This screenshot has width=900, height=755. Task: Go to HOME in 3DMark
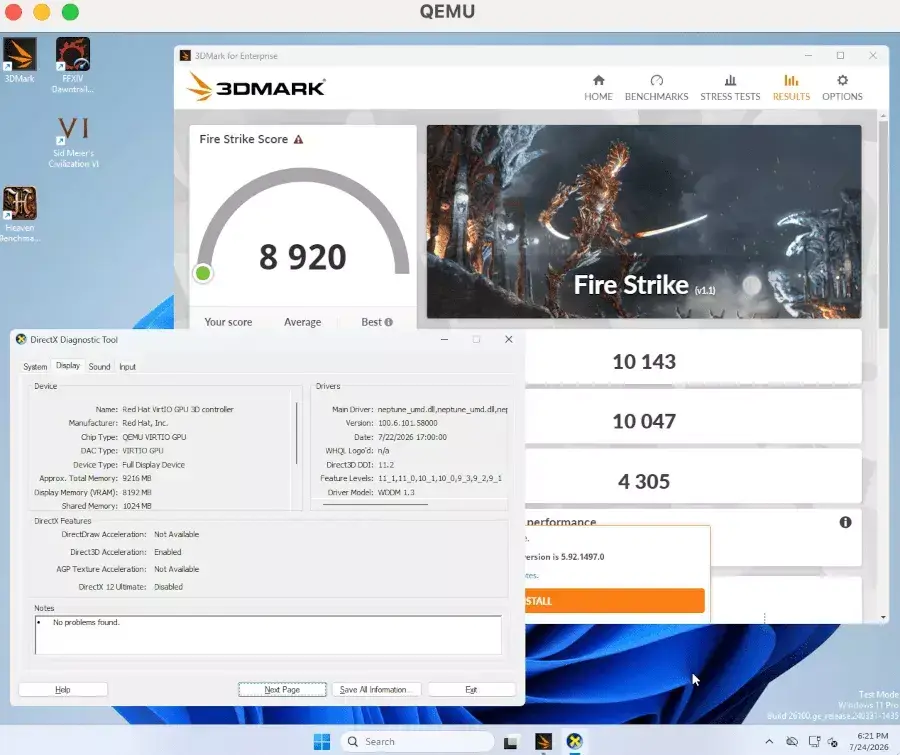pos(598,88)
